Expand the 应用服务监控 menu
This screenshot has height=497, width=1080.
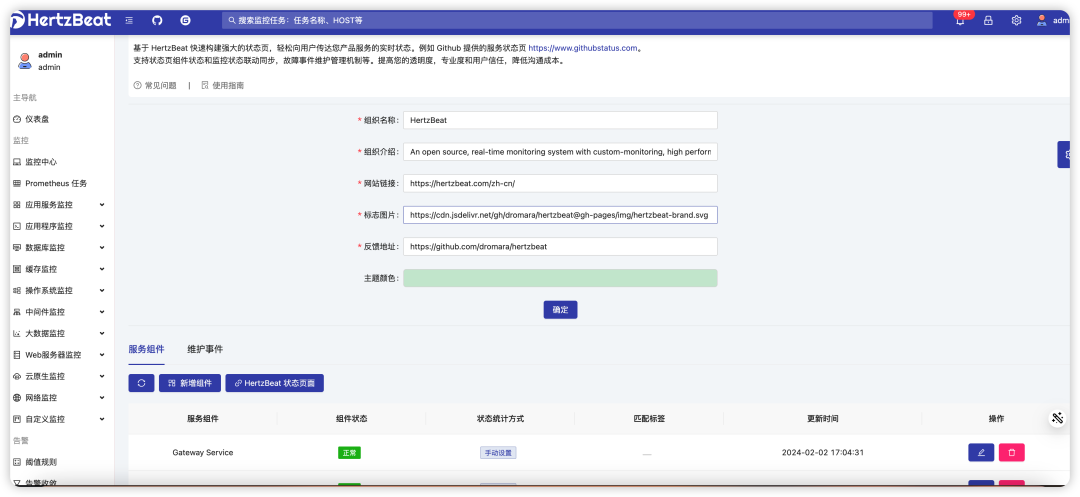pos(60,205)
